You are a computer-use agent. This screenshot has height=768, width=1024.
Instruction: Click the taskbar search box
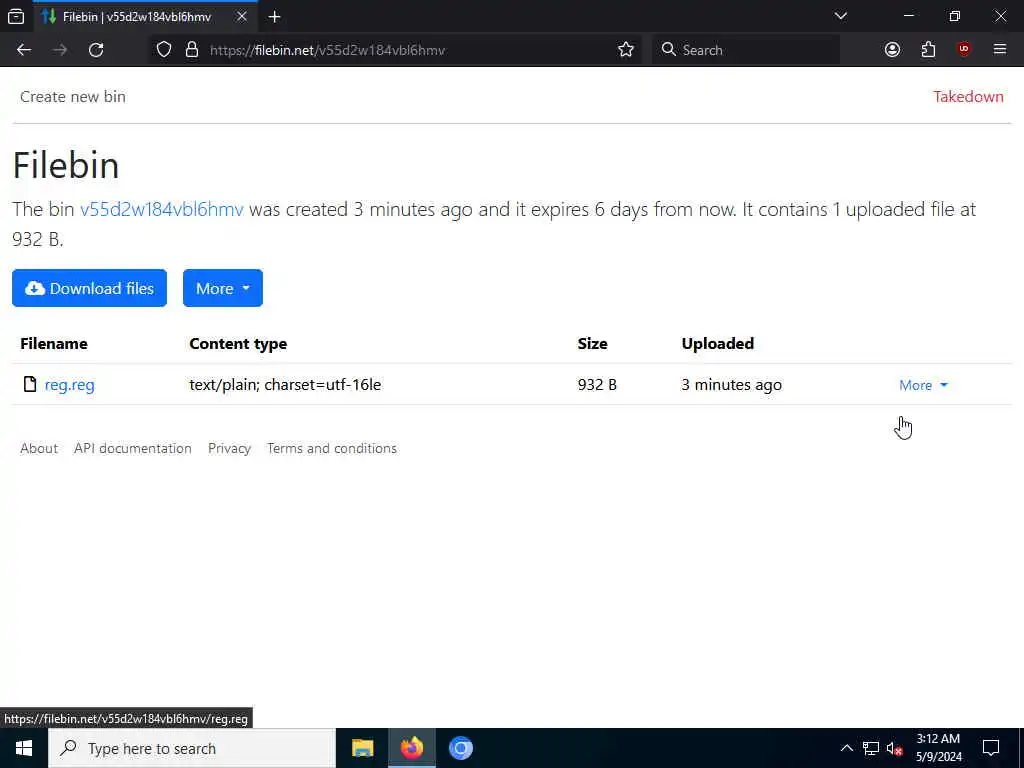point(192,748)
